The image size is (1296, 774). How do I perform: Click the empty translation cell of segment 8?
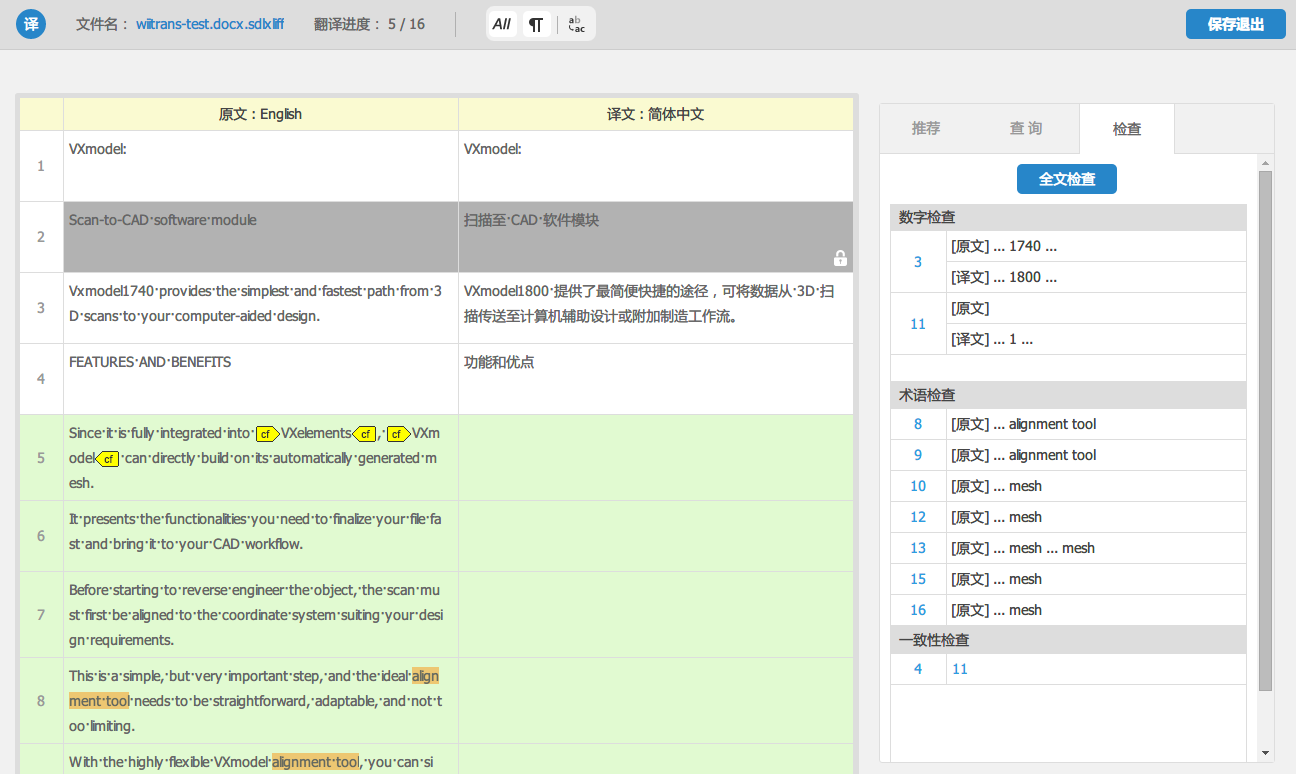[656, 700]
